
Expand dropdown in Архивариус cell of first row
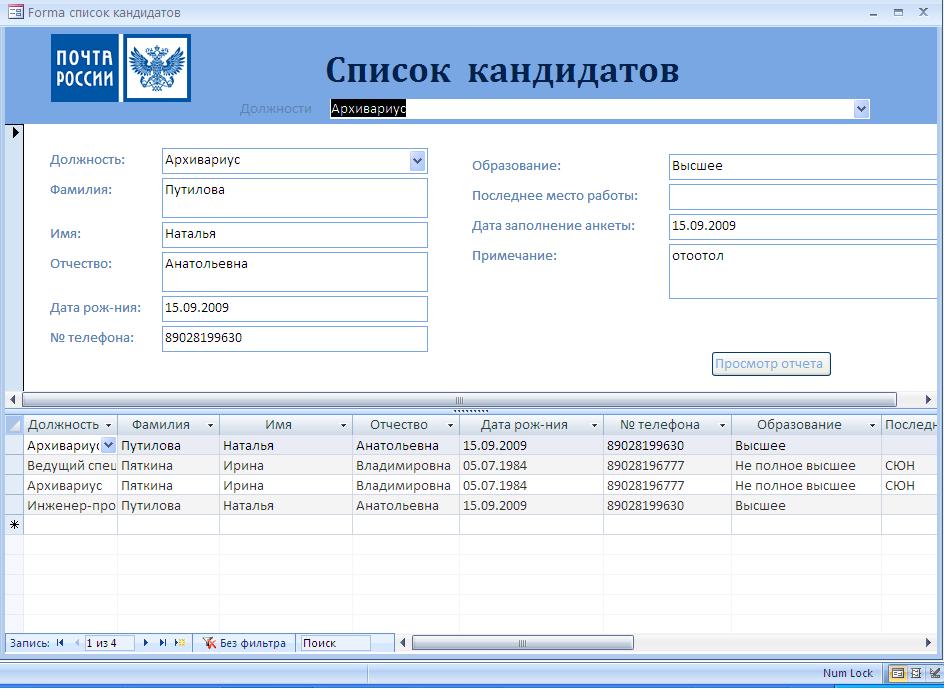[108, 445]
